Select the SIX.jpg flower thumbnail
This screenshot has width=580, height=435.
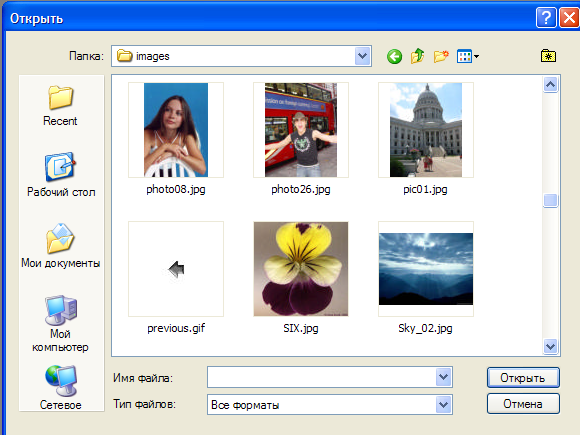click(301, 269)
